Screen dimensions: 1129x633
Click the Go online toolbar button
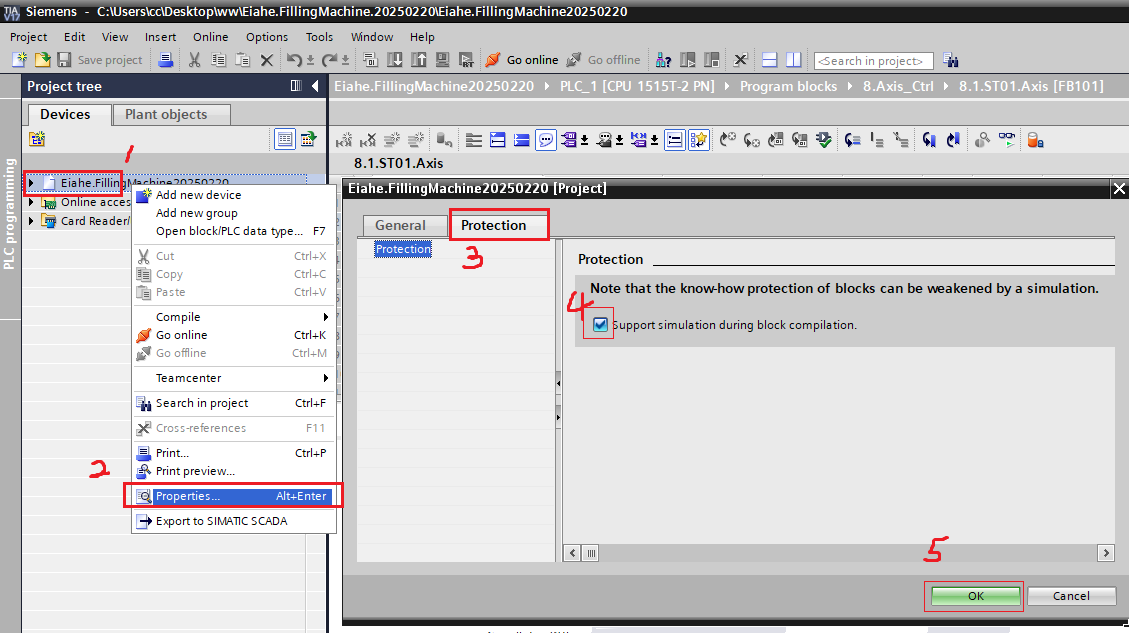(x=521, y=60)
